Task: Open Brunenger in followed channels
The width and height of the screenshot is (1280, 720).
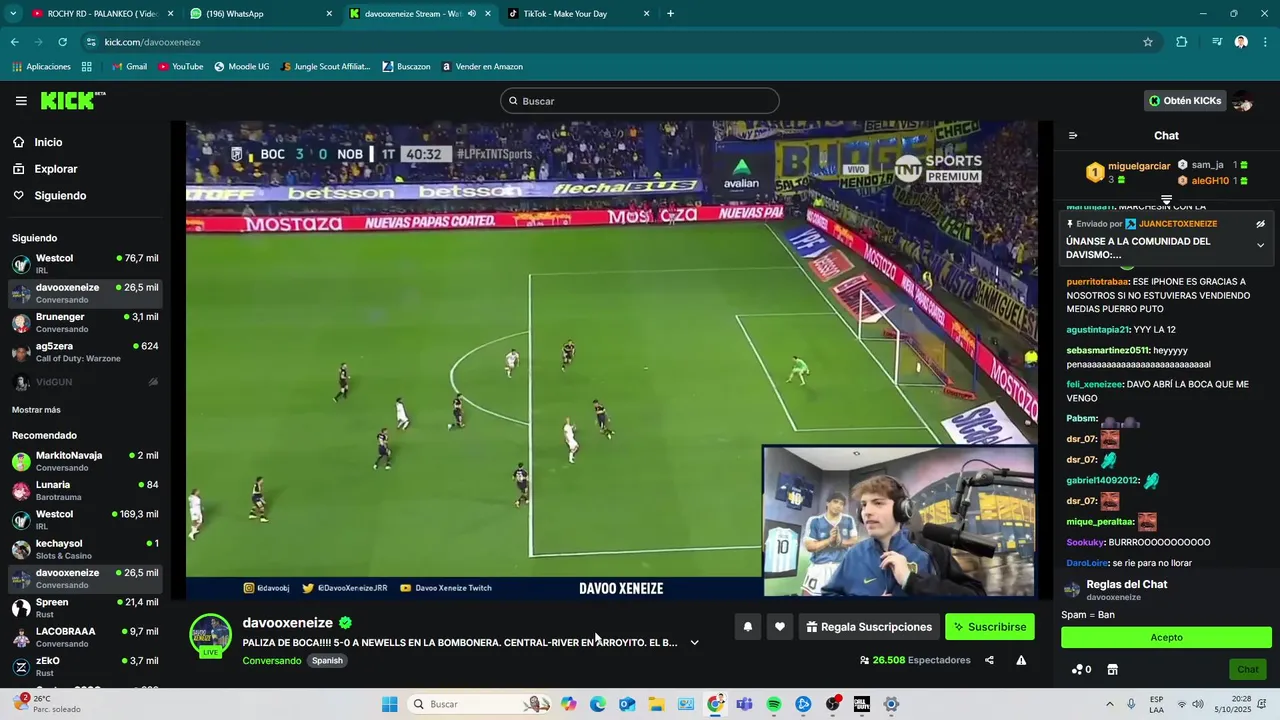Action: pyautogui.click(x=85, y=323)
